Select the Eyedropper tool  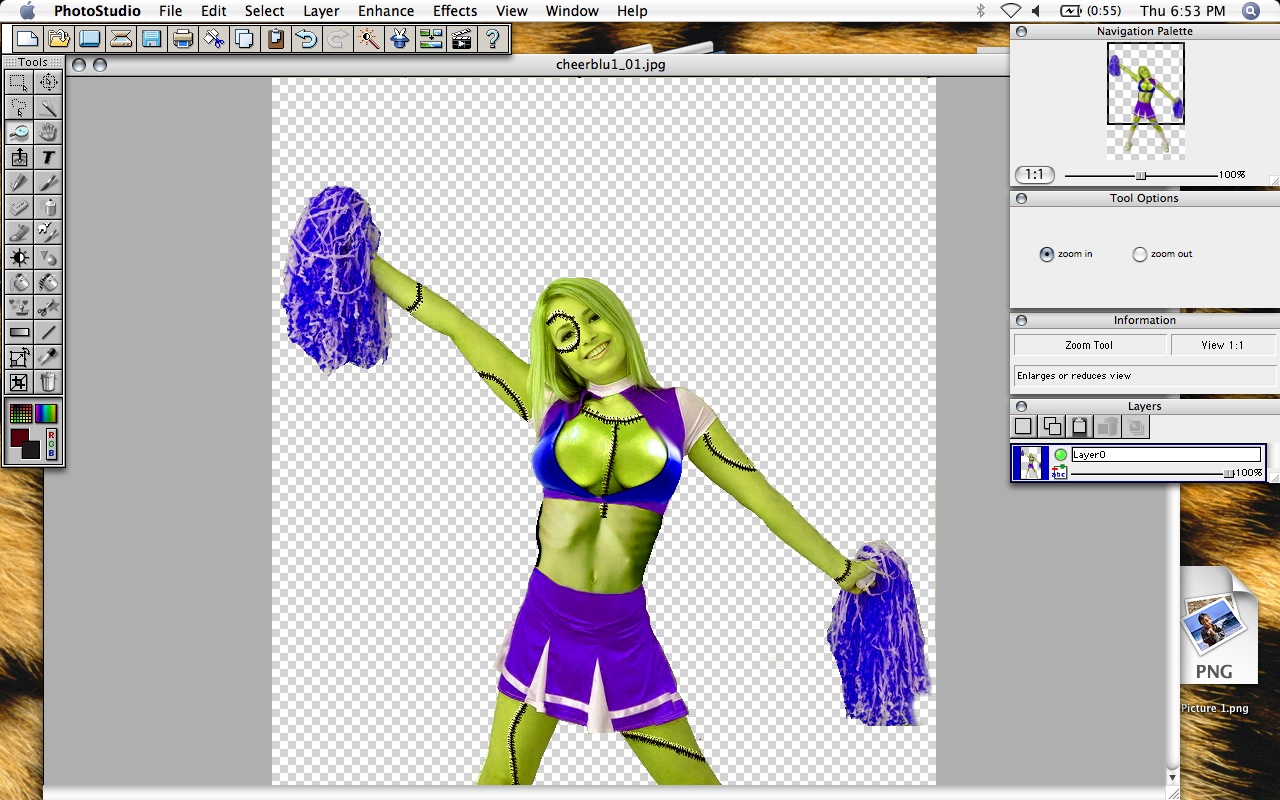[x=48, y=357]
